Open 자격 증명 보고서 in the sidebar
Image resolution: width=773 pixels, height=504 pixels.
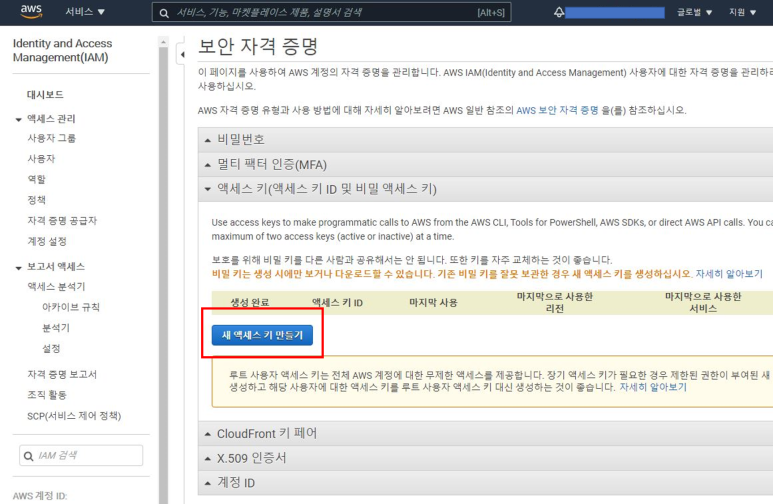coord(62,374)
